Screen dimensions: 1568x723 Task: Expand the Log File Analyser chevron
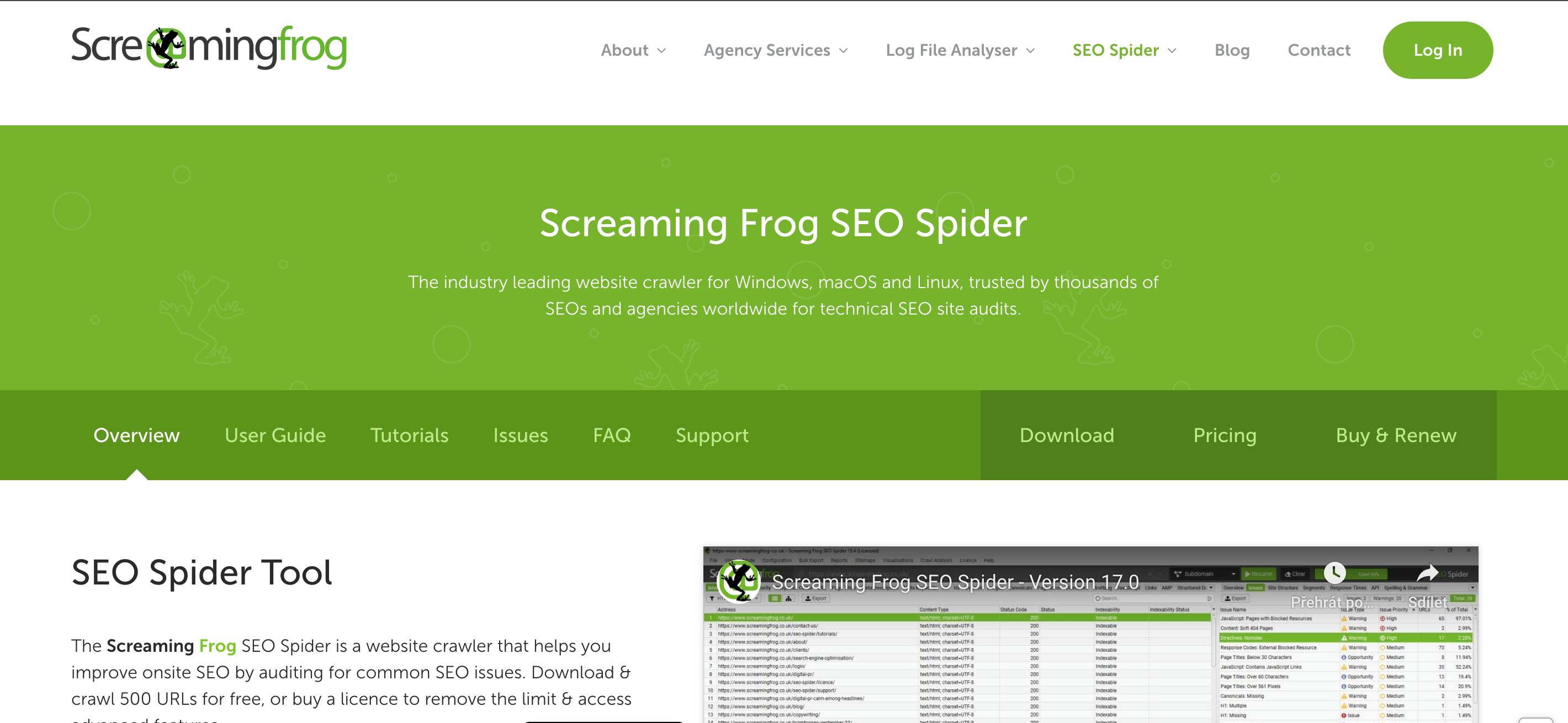1030,51
